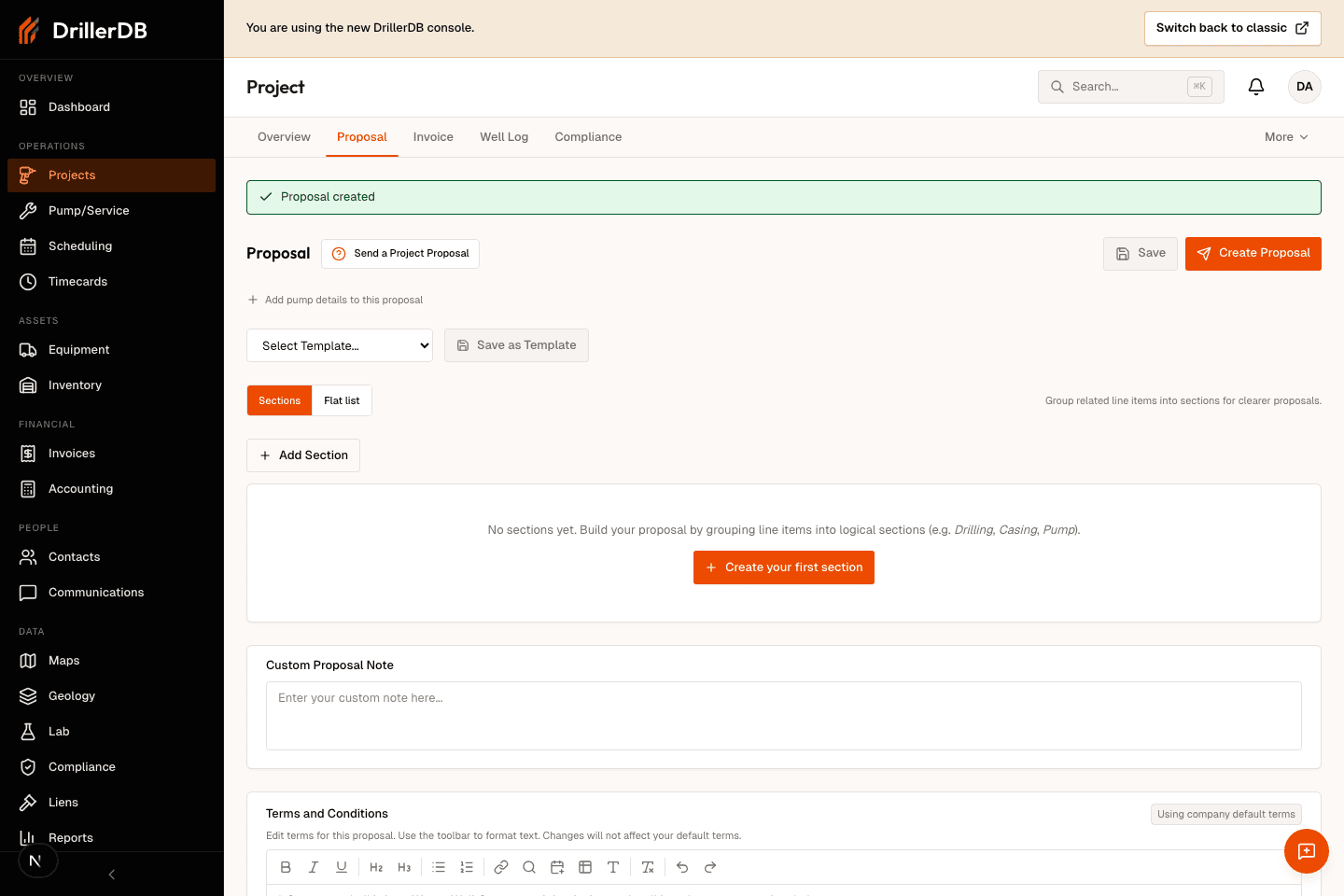Go to Contacts
This screenshot has height=896, width=1344.
[x=111, y=557]
